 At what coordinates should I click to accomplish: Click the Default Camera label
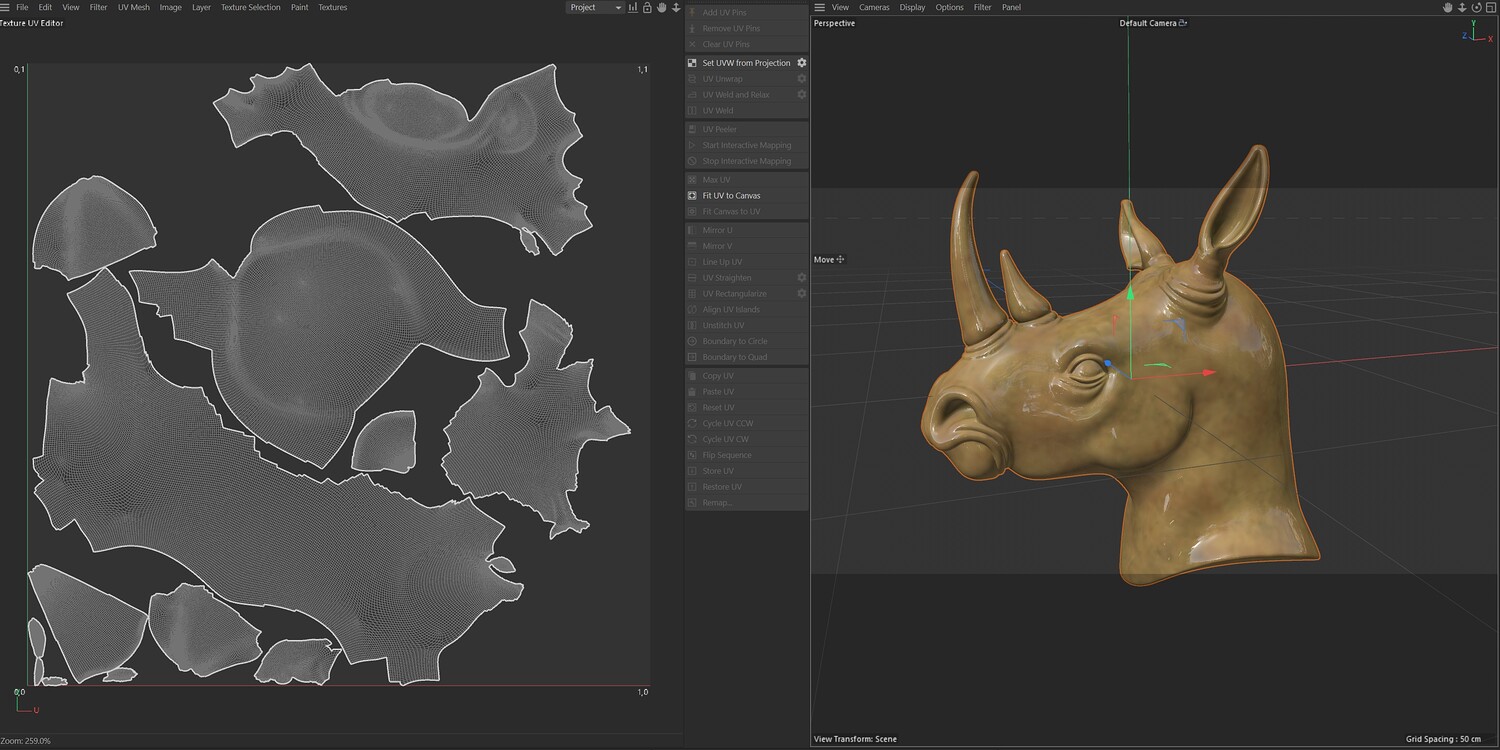pos(1148,23)
